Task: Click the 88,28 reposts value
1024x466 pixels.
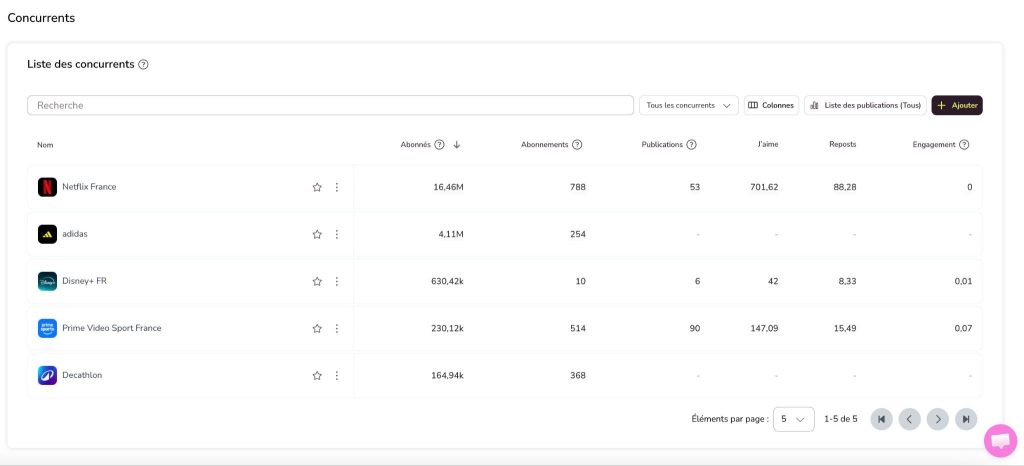Action: (845, 187)
